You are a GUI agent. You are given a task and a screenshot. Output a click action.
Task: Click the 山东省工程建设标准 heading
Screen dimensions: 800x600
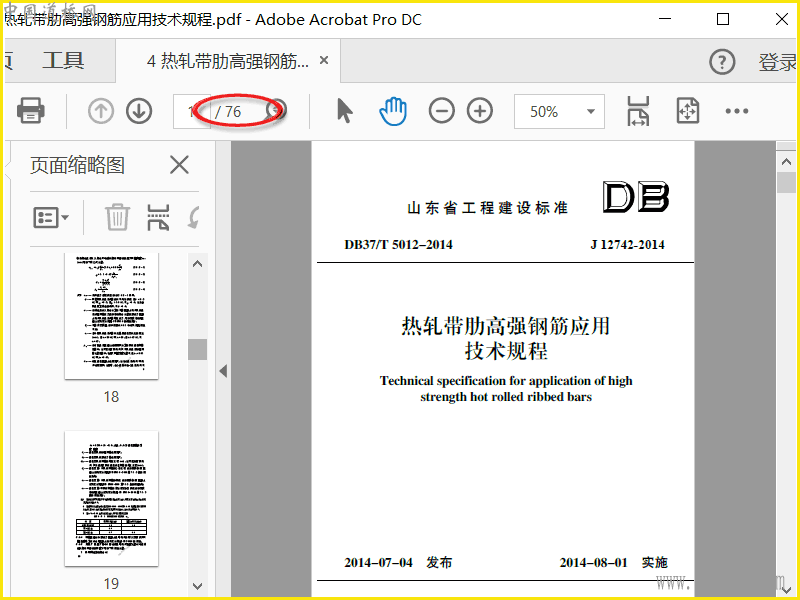pyautogui.click(x=487, y=208)
